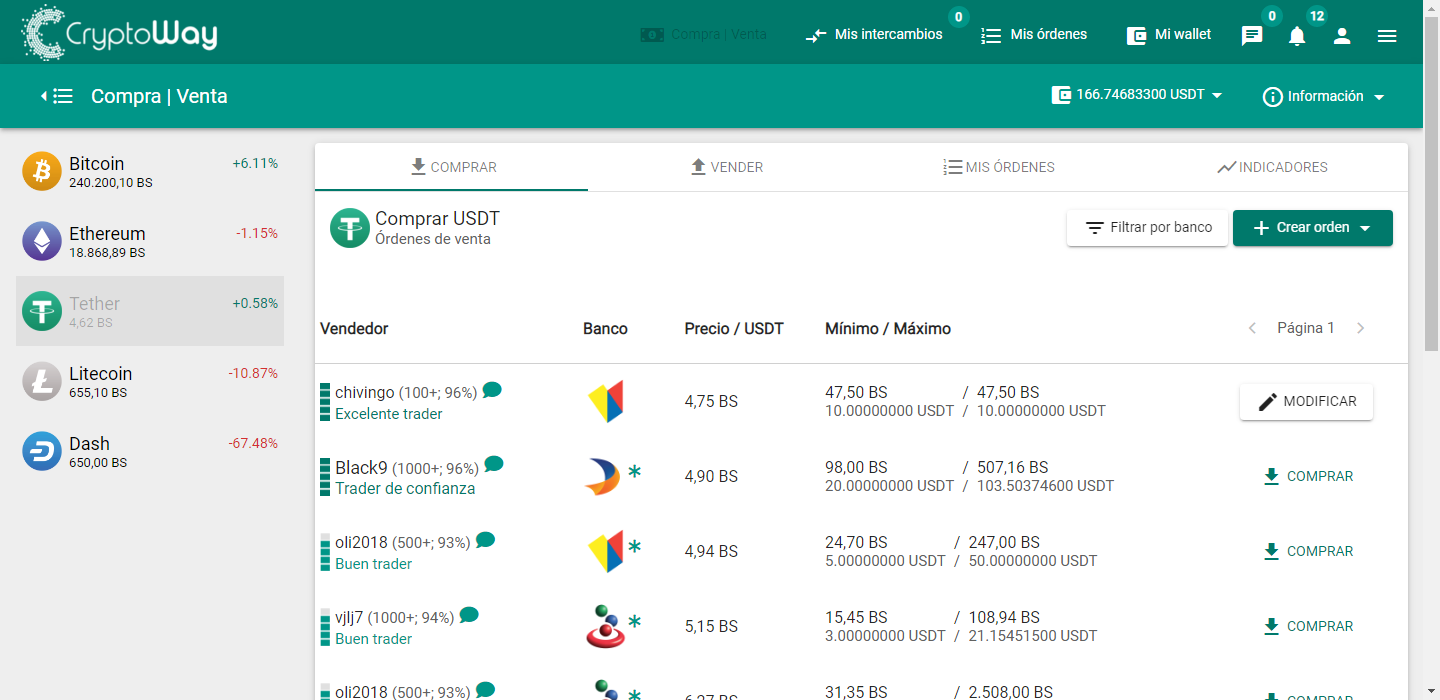Click Vendedor column header
Screen dimensions: 1440x700
click(x=354, y=328)
